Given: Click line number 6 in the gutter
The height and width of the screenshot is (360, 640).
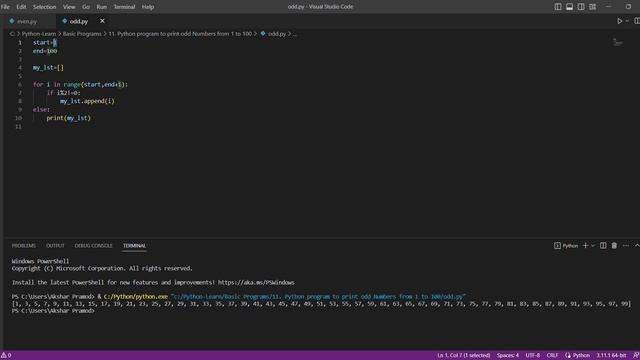Looking at the screenshot, I should 20,84.
